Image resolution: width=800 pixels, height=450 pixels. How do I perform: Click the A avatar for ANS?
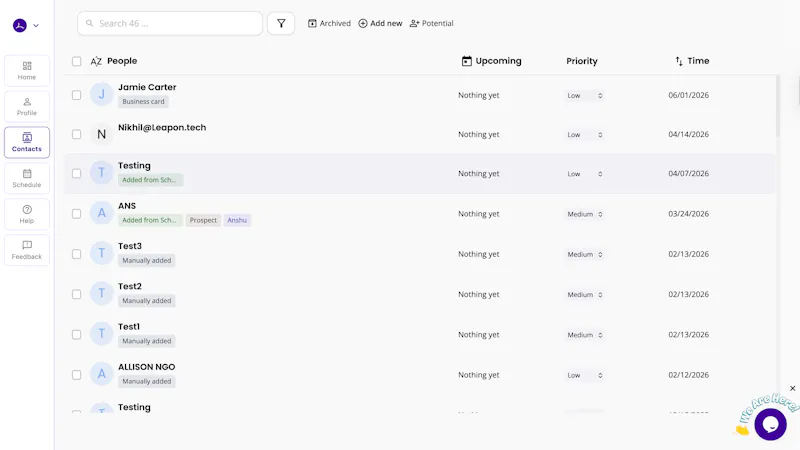102,213
